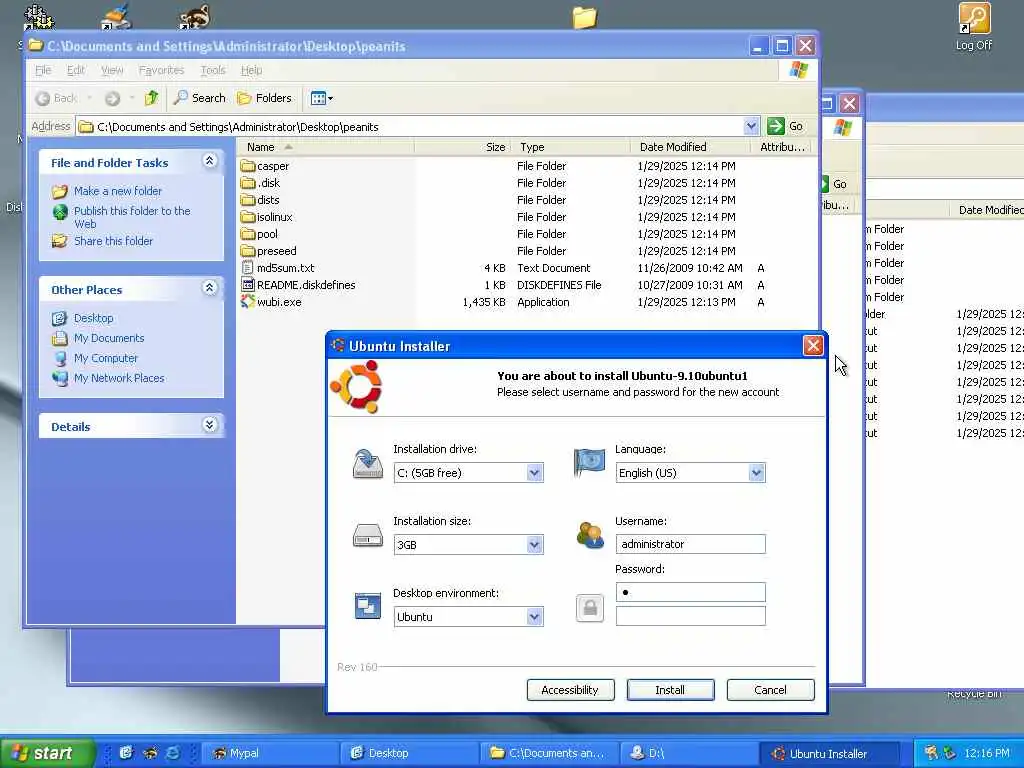Cancel the Ubuntu installation
1024x768 pixels.
click(771, 690)
